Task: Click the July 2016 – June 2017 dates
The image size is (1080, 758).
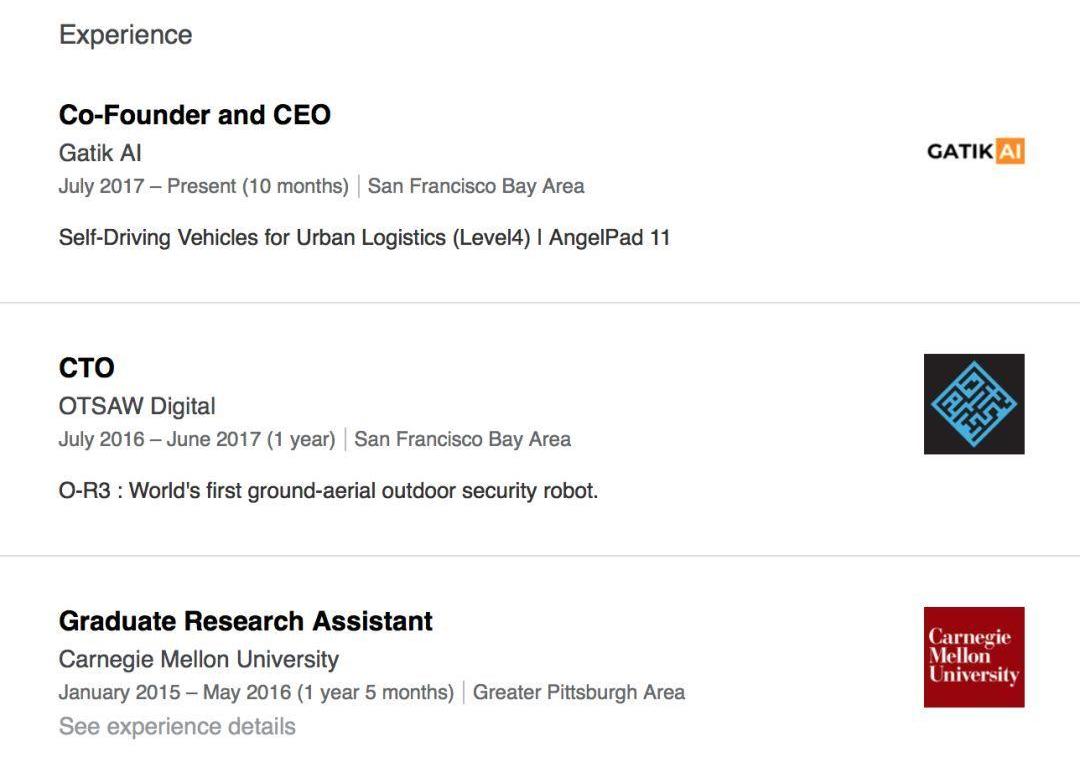Action: click(x=197, y=439)
